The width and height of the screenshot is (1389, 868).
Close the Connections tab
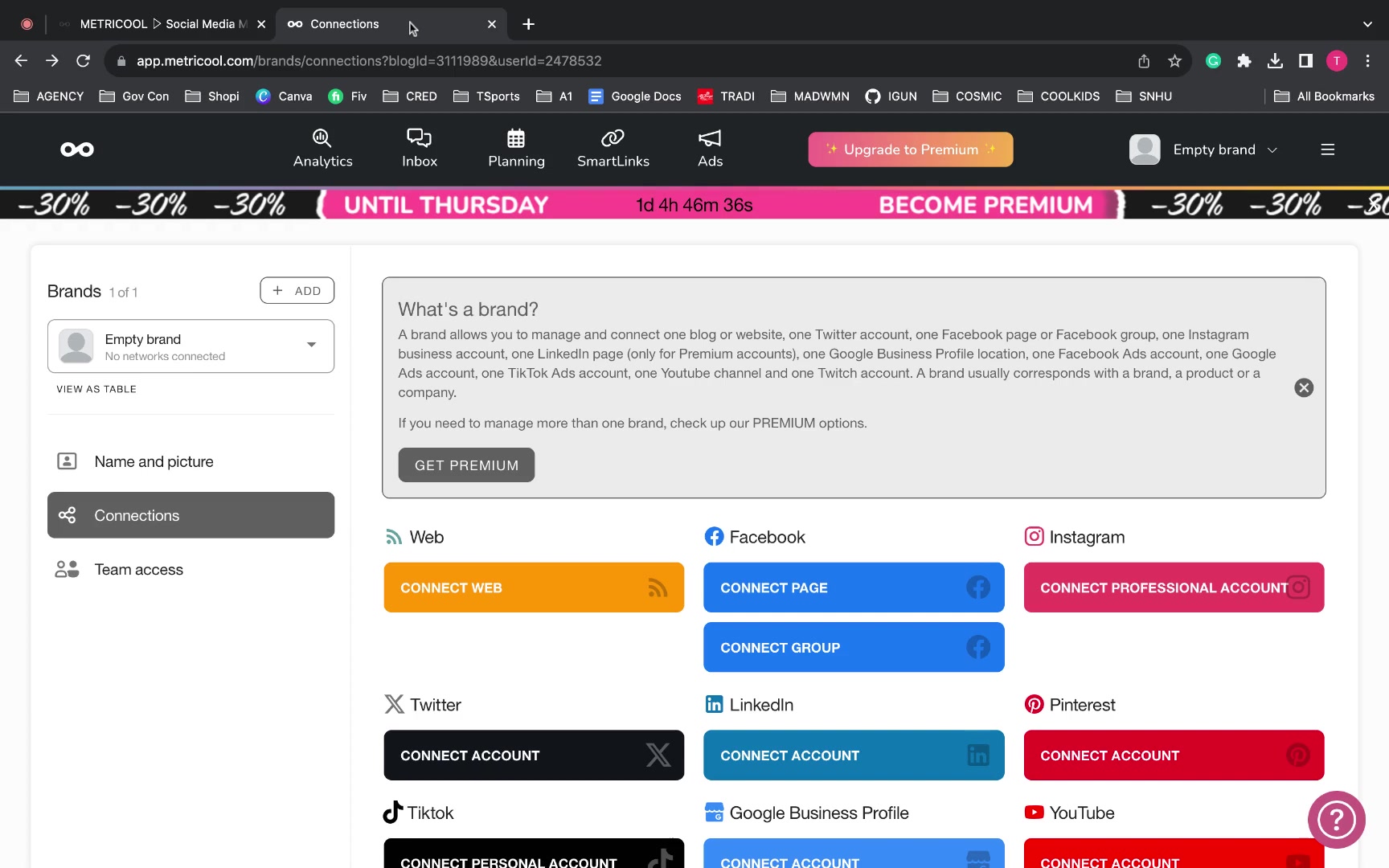(492, 24)
